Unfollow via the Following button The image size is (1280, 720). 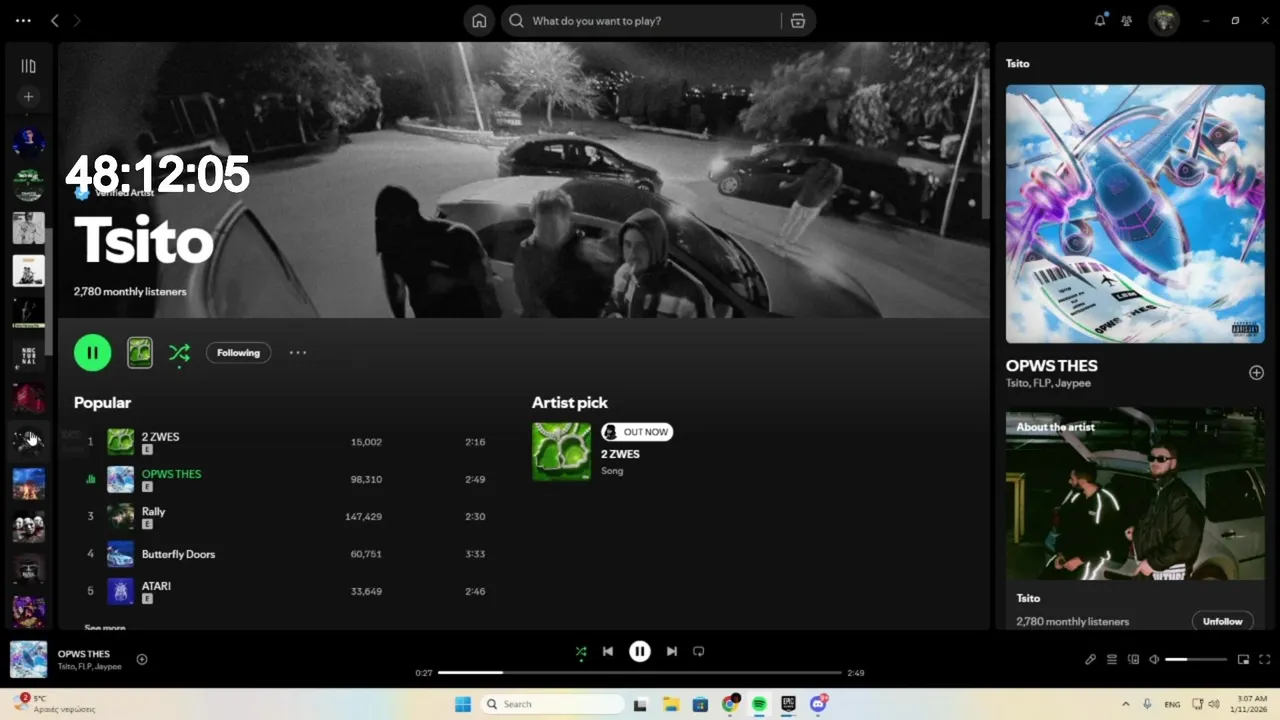click(238, 352)
